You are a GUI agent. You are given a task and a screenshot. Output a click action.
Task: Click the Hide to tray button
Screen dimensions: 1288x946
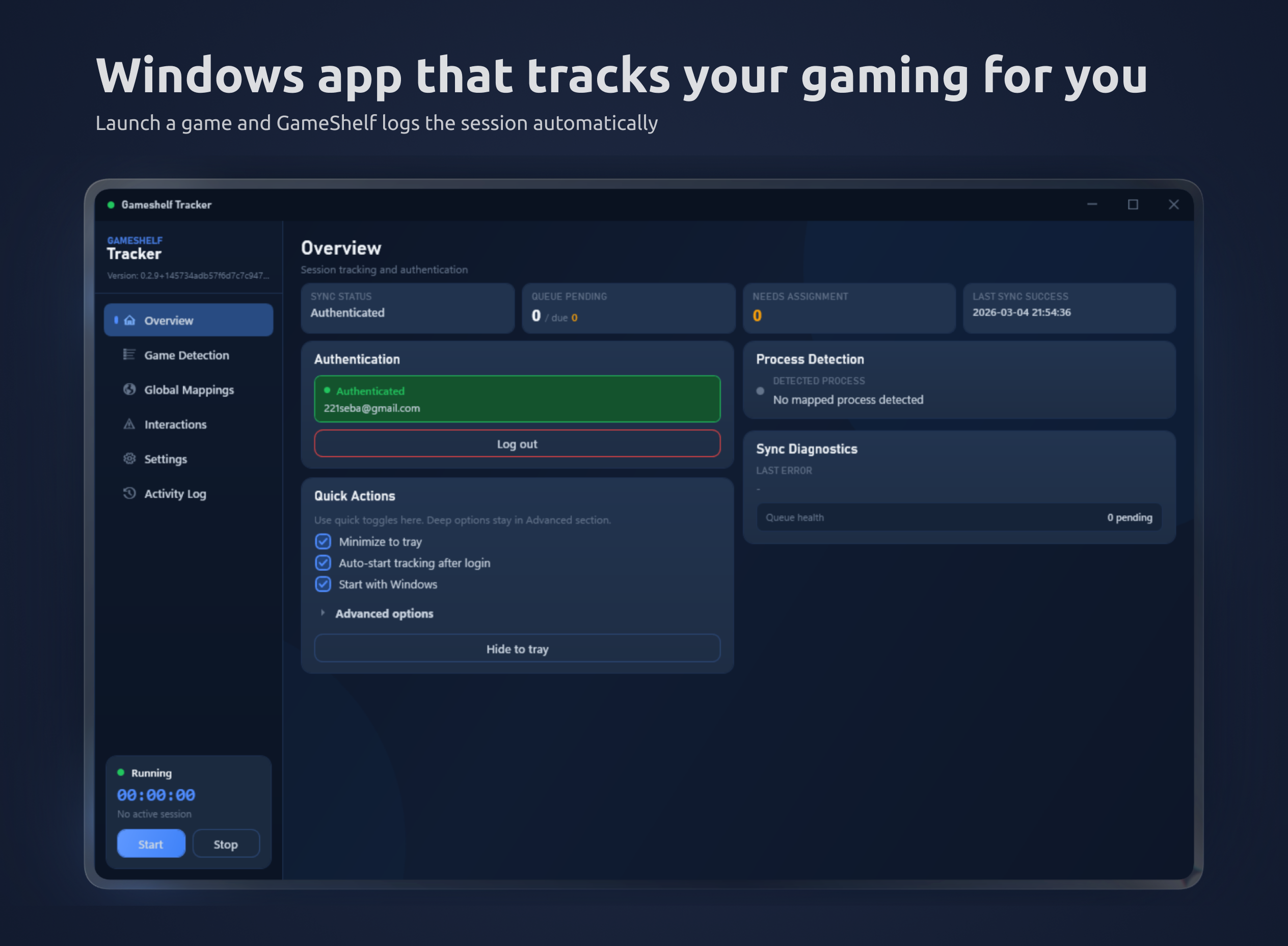click(x=517, y=648)
